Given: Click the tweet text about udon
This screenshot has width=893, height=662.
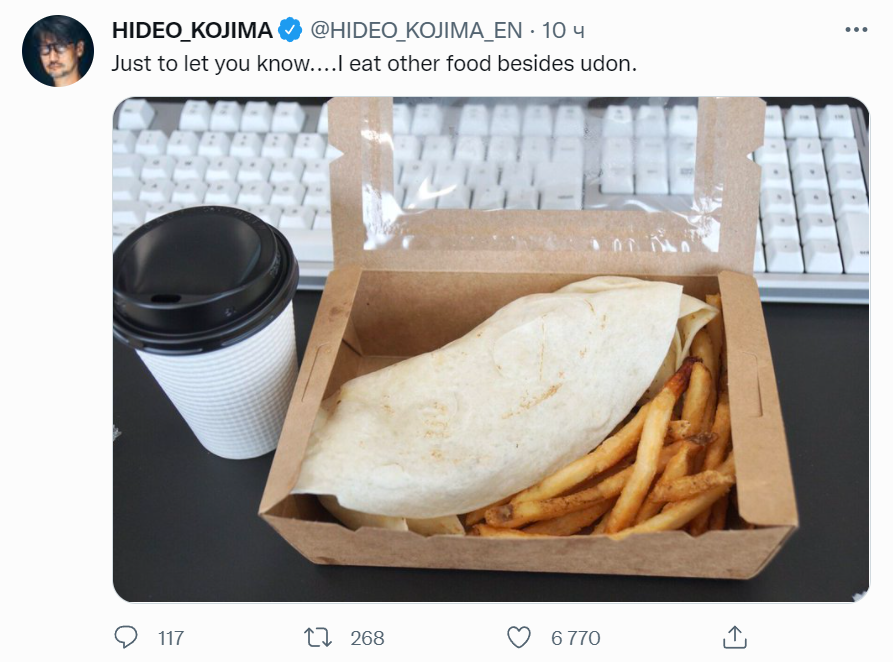Looking at the screenshot, I should (374, 64).
